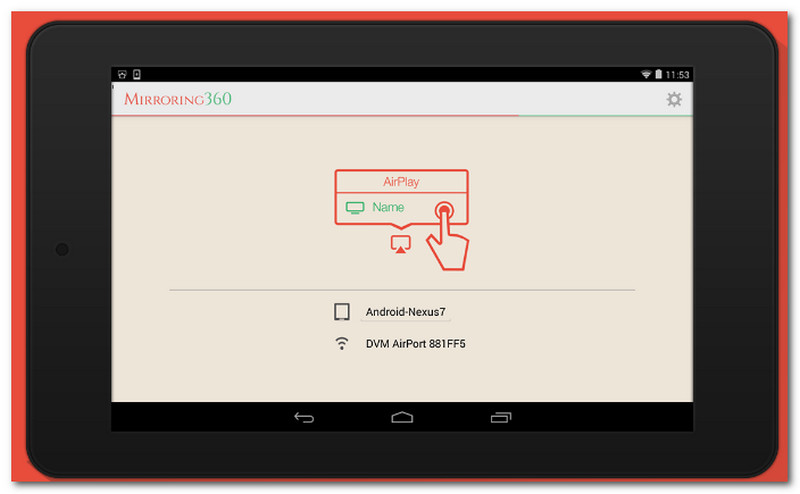Click the tablet device icon beside Android-Nexus7
The height and width of the screenshot is (494, 800).
point(341,312)
